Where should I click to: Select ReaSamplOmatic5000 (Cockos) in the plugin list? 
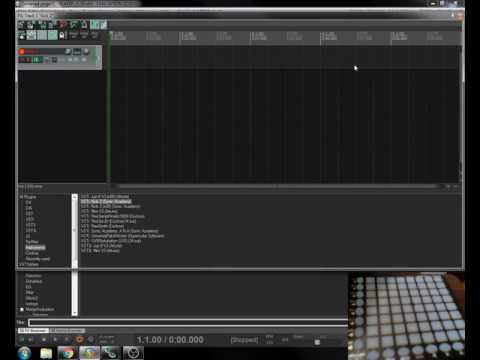click(x=113, y=216)
